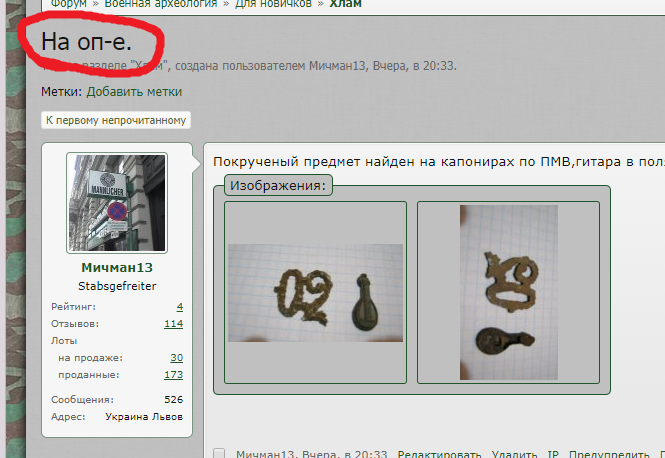Open the 114 reviews link

(173, 324)
